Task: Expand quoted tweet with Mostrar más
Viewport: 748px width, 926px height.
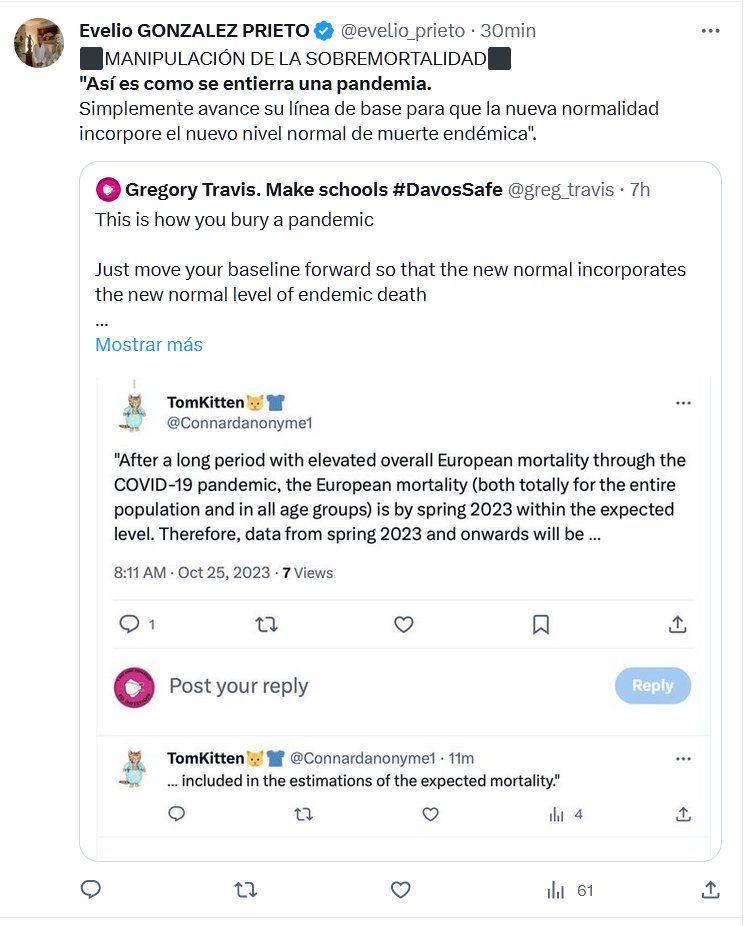Action: (149, 345)
